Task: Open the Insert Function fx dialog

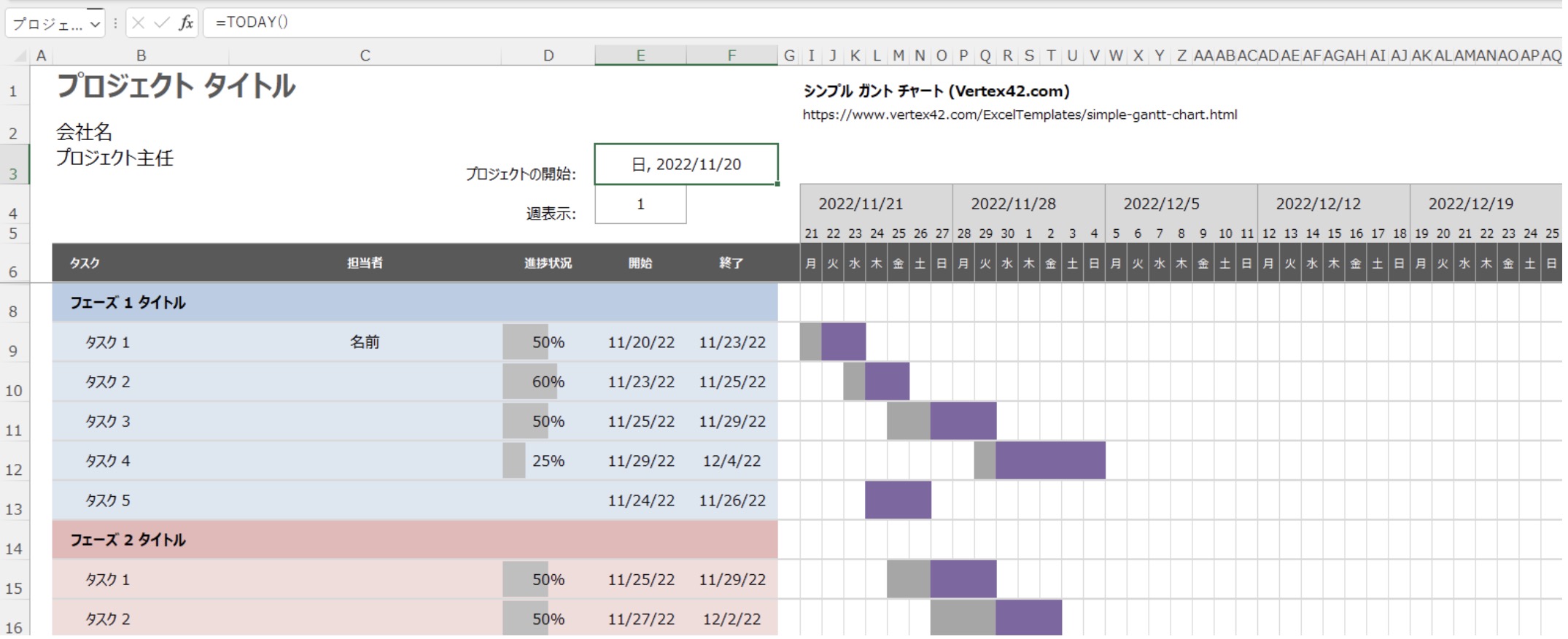Action: tap(186, 23)
